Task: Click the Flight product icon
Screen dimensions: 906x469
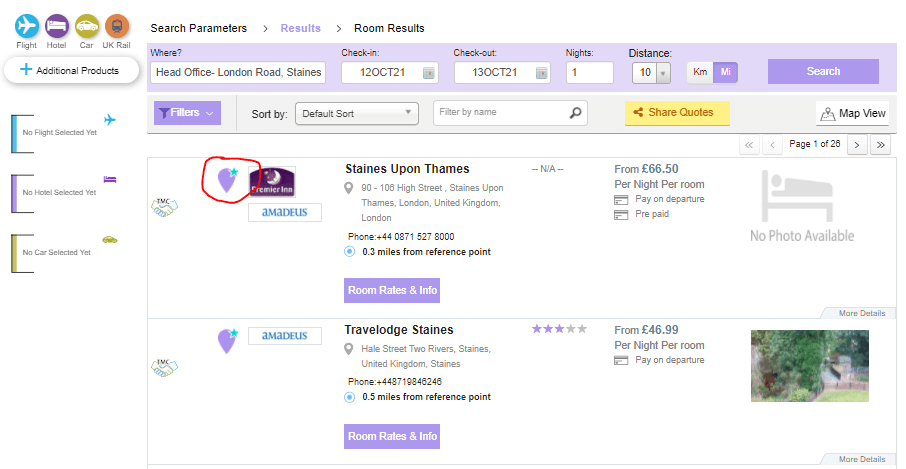Action: pyautogui.click(x=27, y=27)
